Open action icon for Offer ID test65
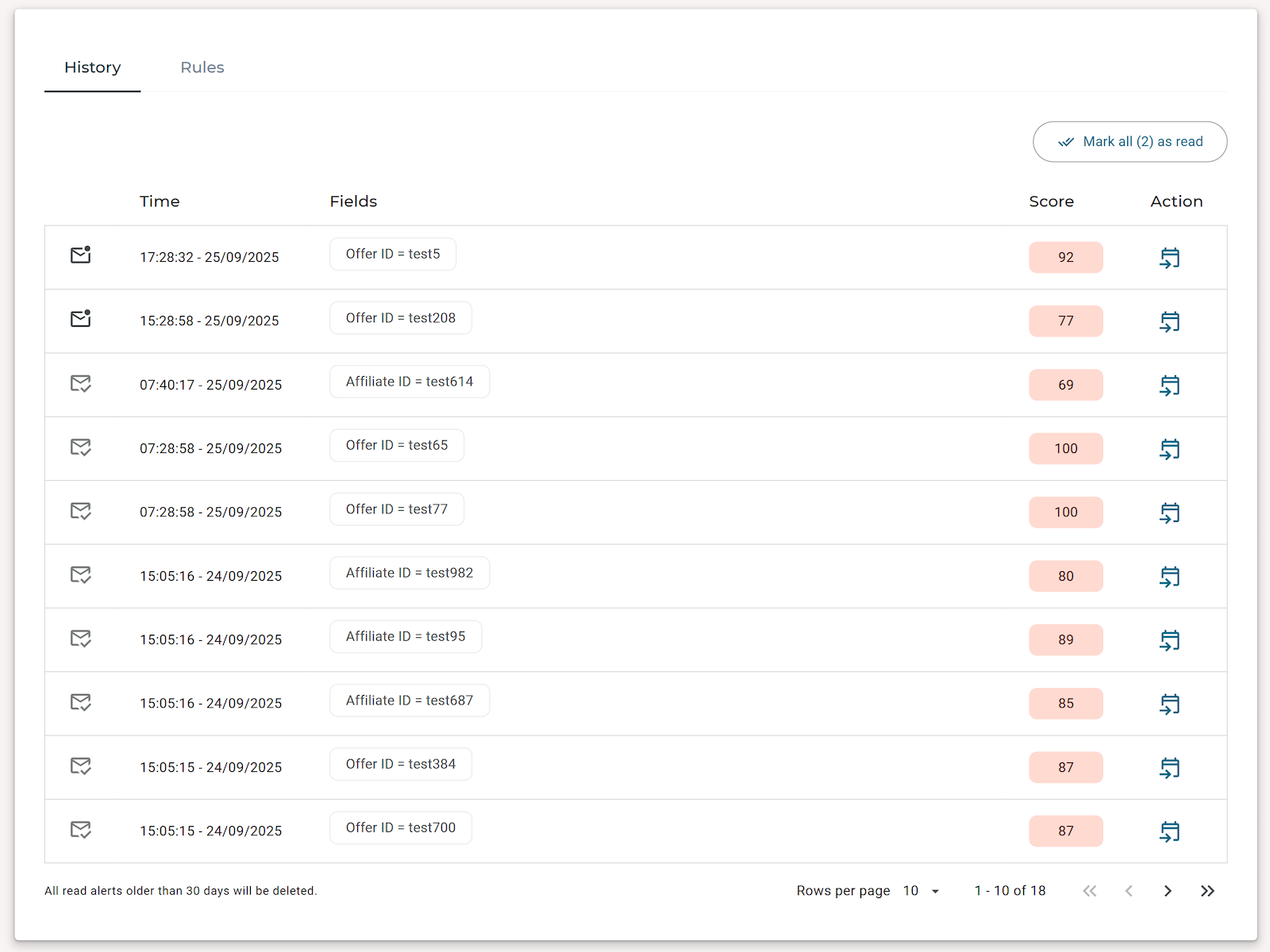The height and width of the screenshot is (952, 1270). click(1169, 449)
